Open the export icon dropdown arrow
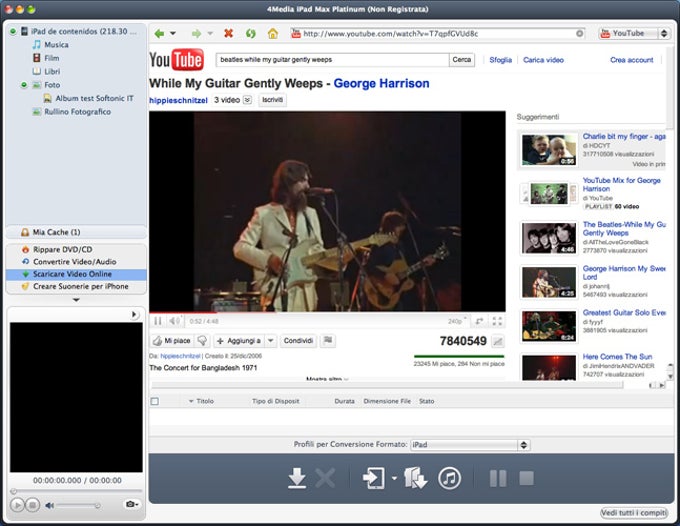The height and width of the screenshot is (526, 680). click(394, 478)
